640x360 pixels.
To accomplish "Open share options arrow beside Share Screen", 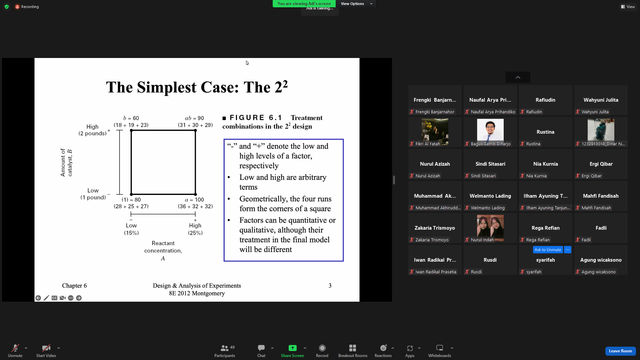I will 305,348.
